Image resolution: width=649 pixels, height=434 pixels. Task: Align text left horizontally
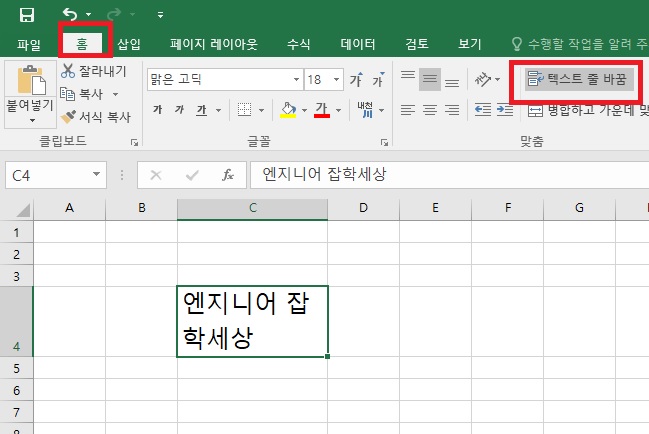point(408,110)
